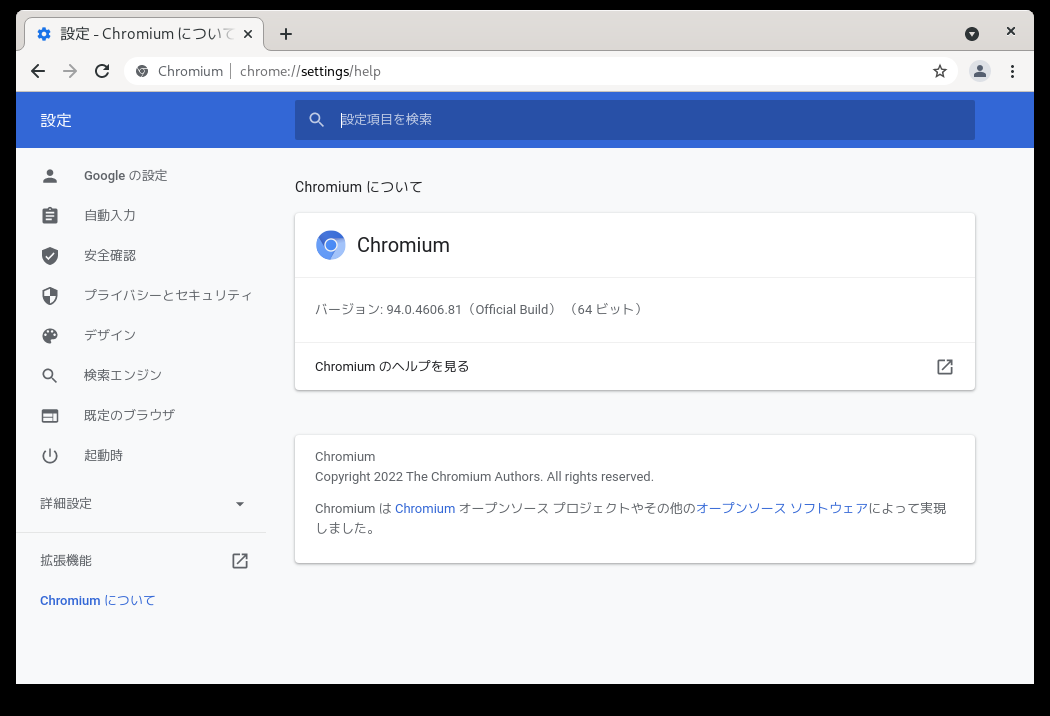Click the clipboard icon beside 自動入力

(x=50, y=216)
